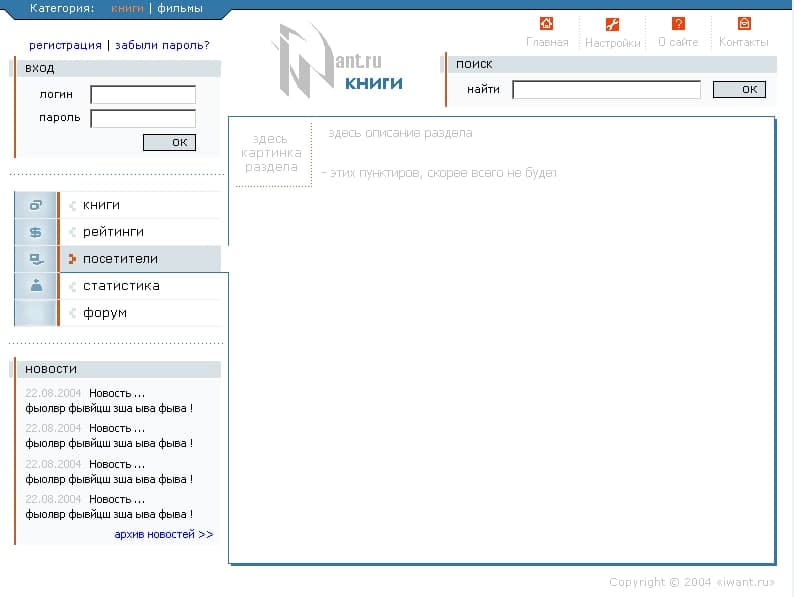794x597 pixels.
Task: Switch category to фильмы
Action: point(179,8)
